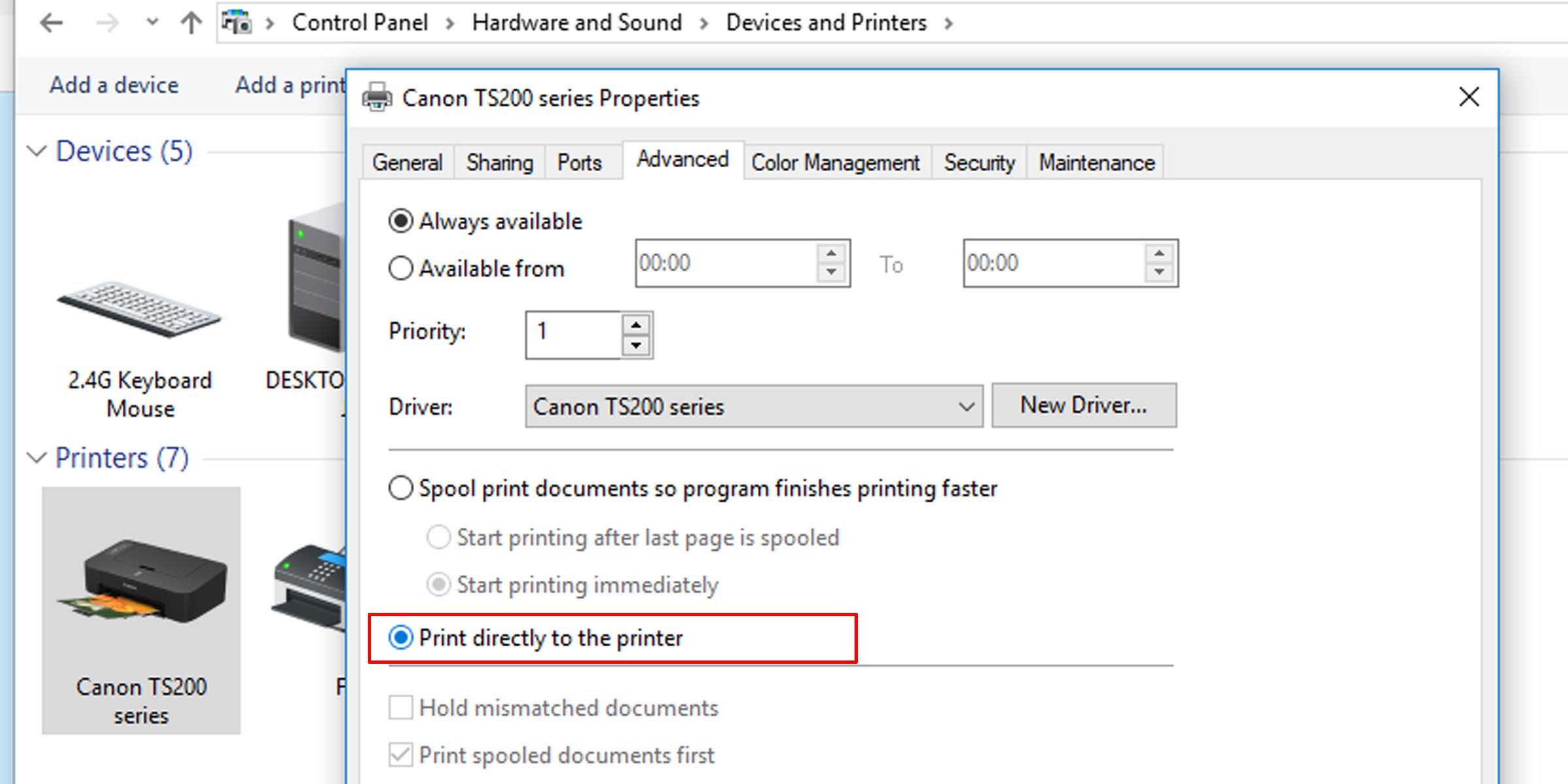This screenshot has width=1568, height=784.
Task: Enable Print directly to the printer option
Action: [400, 637]
